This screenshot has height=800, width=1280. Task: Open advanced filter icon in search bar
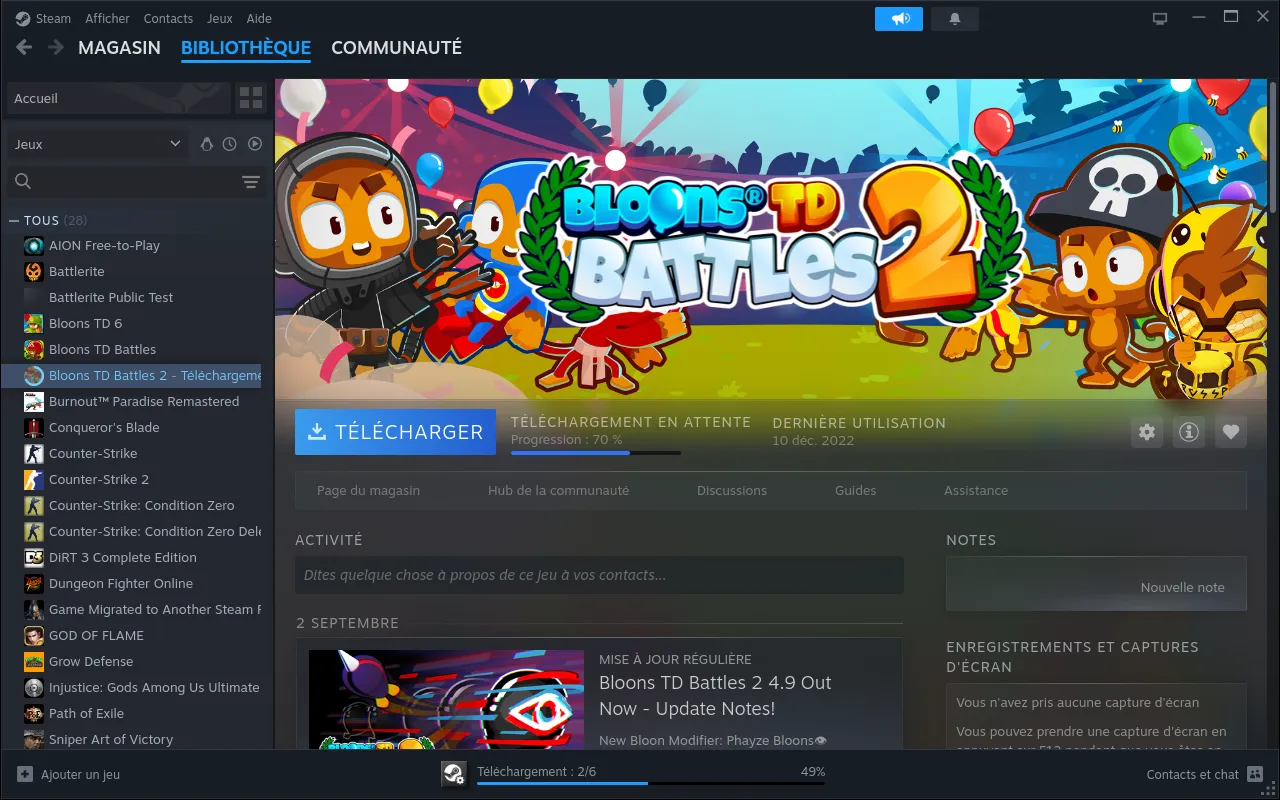[250, 181]
